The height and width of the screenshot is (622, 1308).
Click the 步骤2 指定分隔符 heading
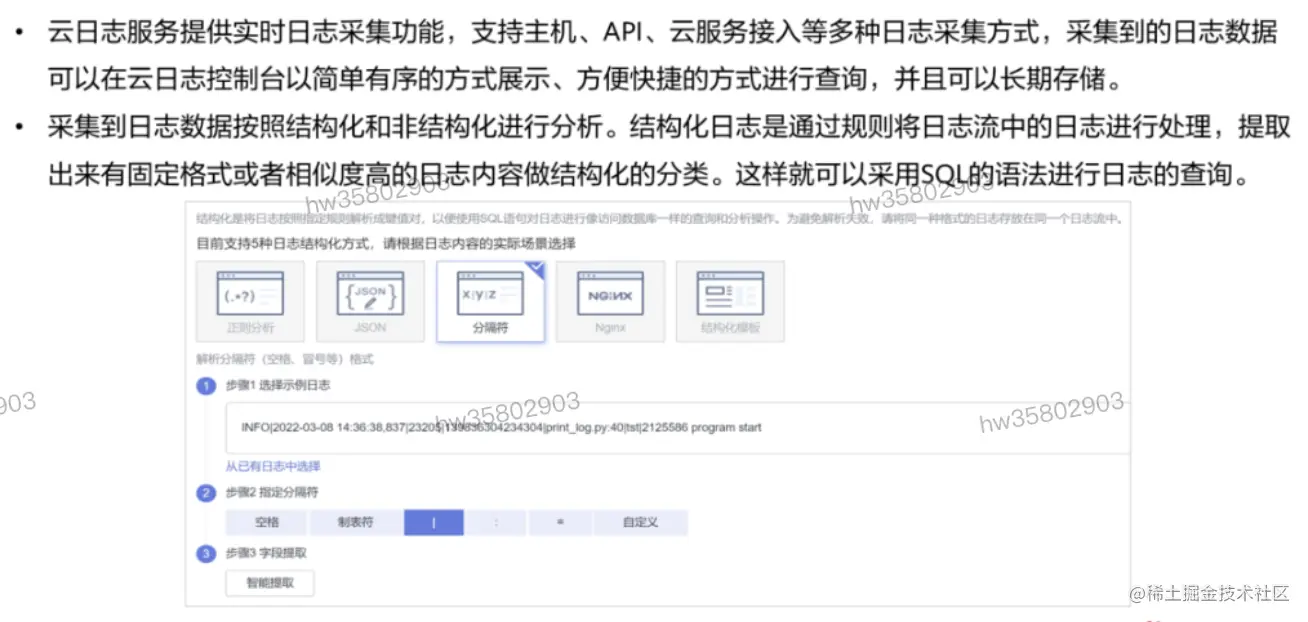click(273, 493)
